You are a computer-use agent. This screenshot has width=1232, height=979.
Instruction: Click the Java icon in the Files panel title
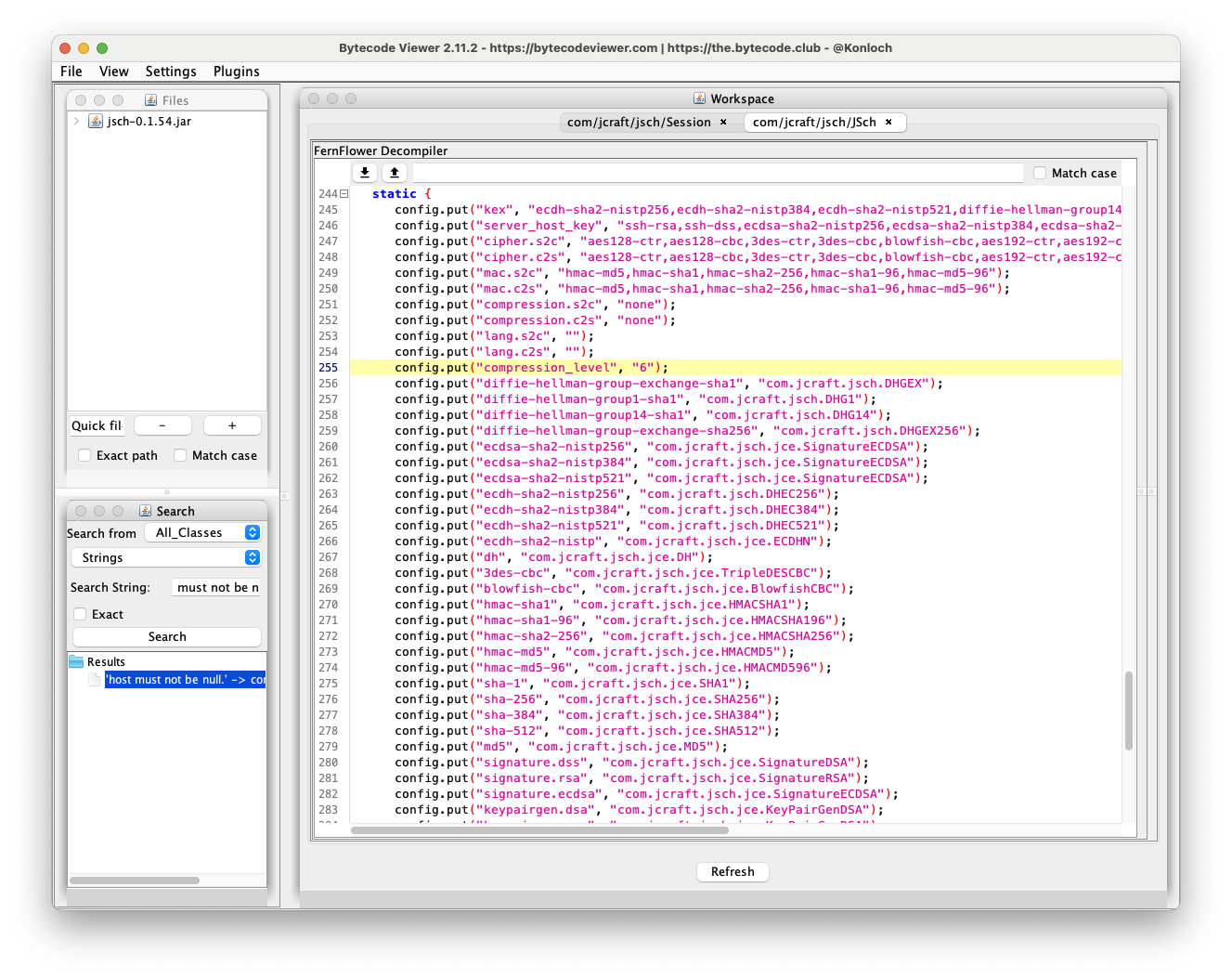click(x=151, y=100)
